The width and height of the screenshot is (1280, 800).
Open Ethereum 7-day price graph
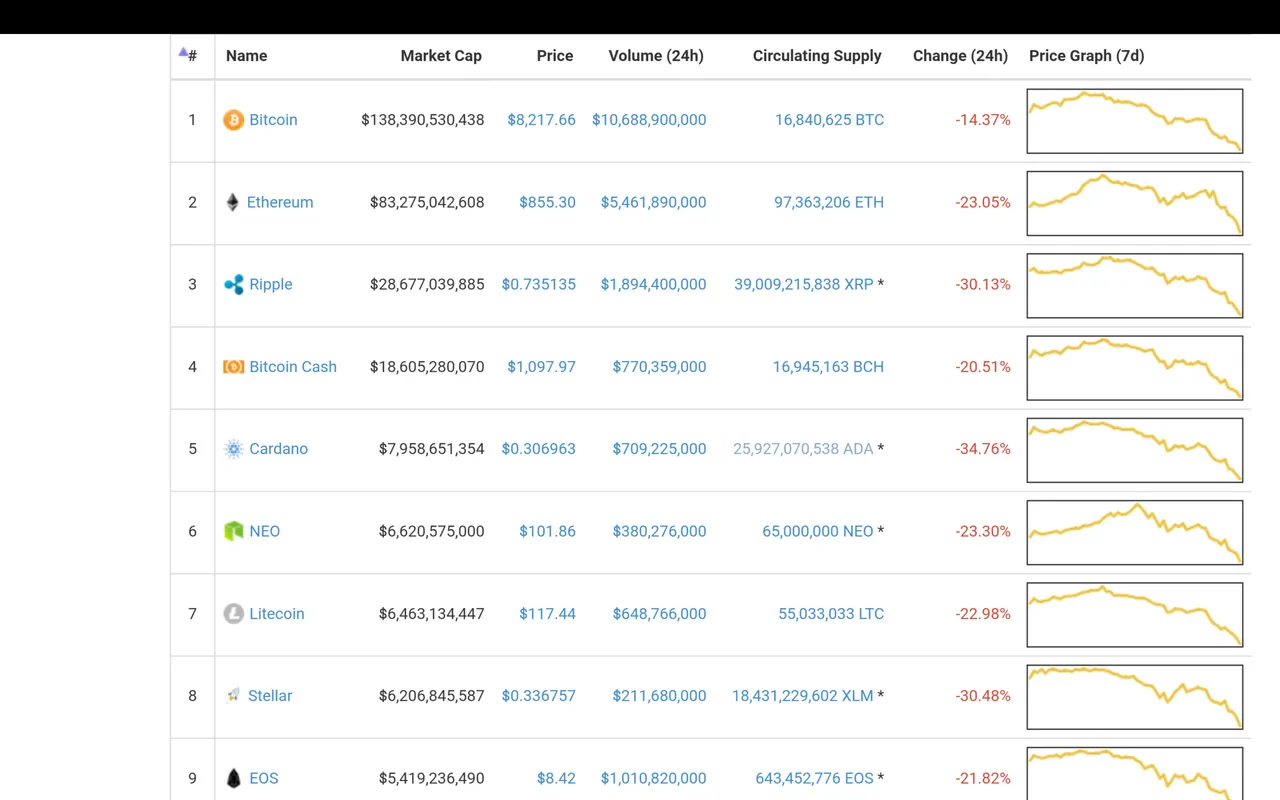point(1135,203)
